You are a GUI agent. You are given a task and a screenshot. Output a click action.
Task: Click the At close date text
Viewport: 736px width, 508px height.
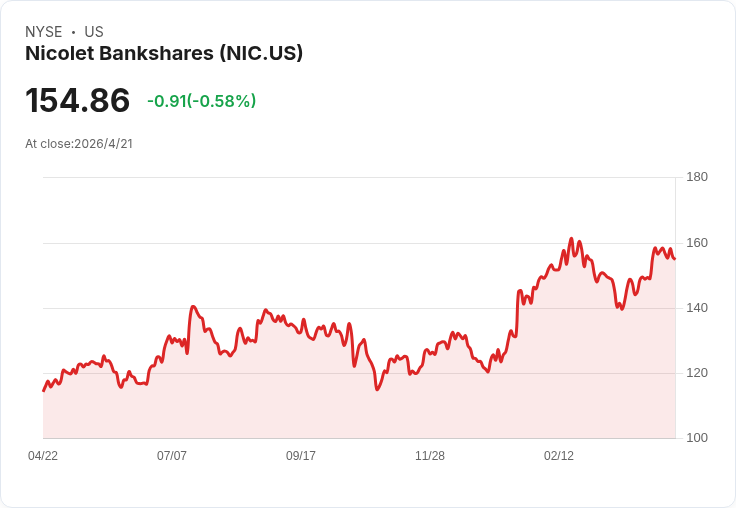(x=79, y=143)
